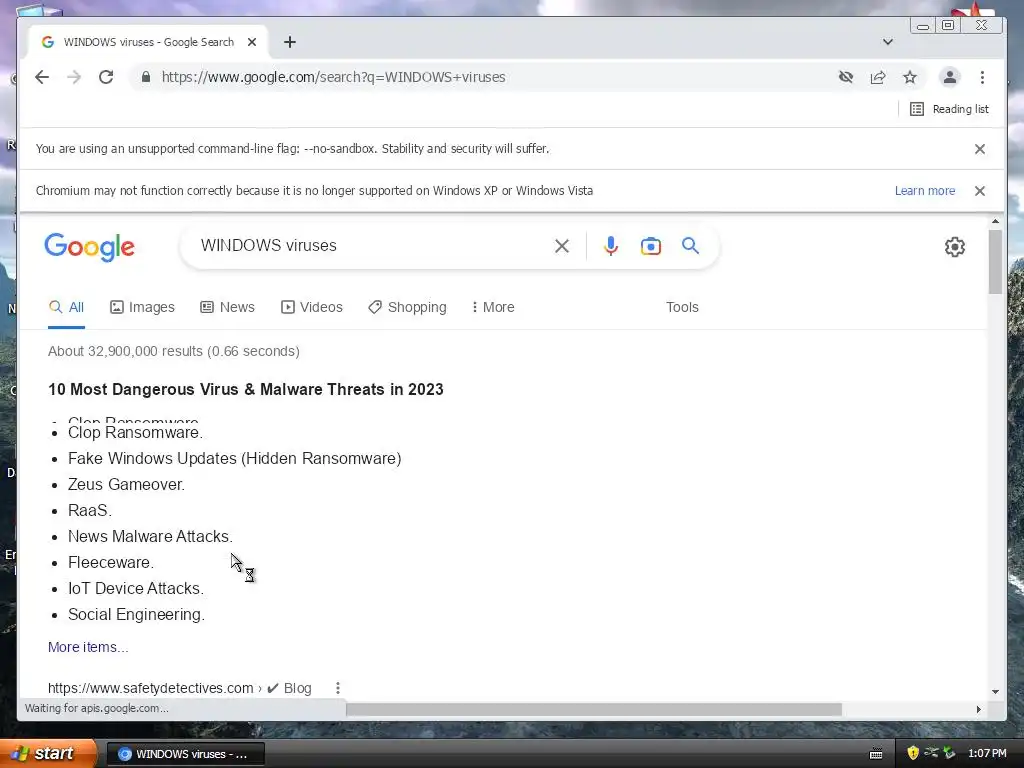Click the 'Fake Windows Updates (Hidden Ransomware)' item
The height and width of the screenshot is (768, 1024).
click(234, 458)
